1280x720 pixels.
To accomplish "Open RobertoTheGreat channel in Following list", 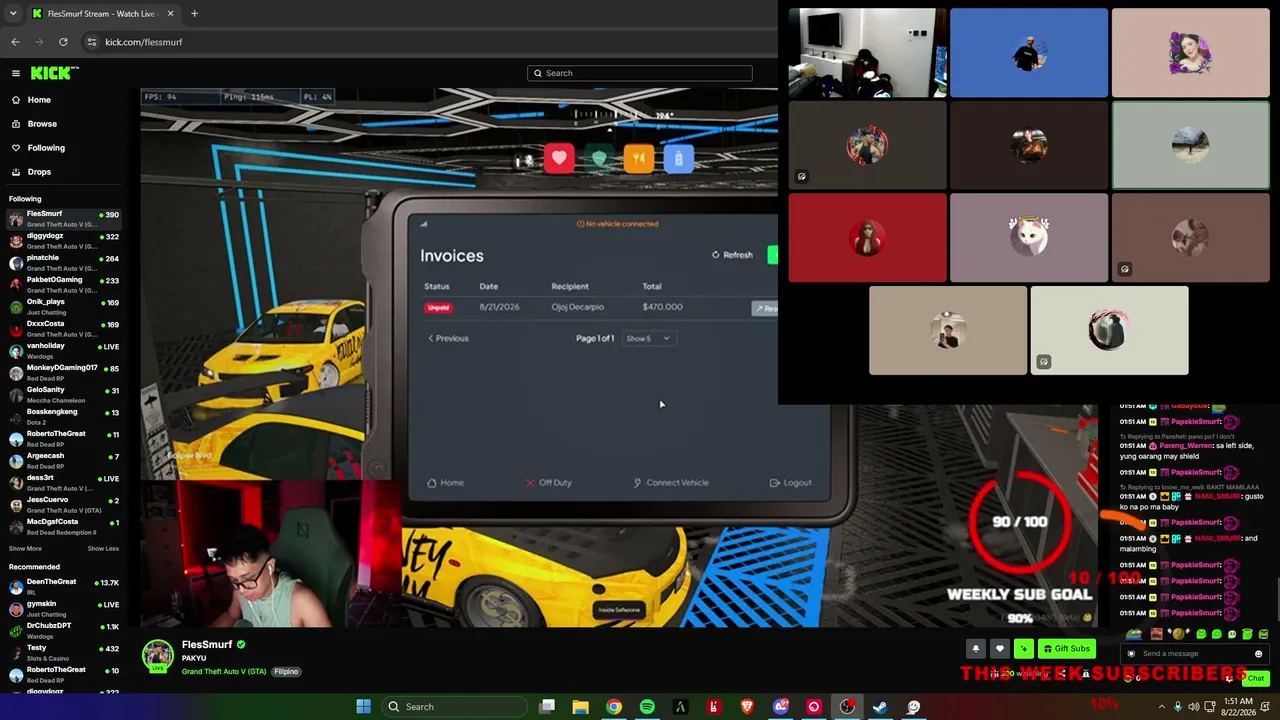I will tap(62, 438).
